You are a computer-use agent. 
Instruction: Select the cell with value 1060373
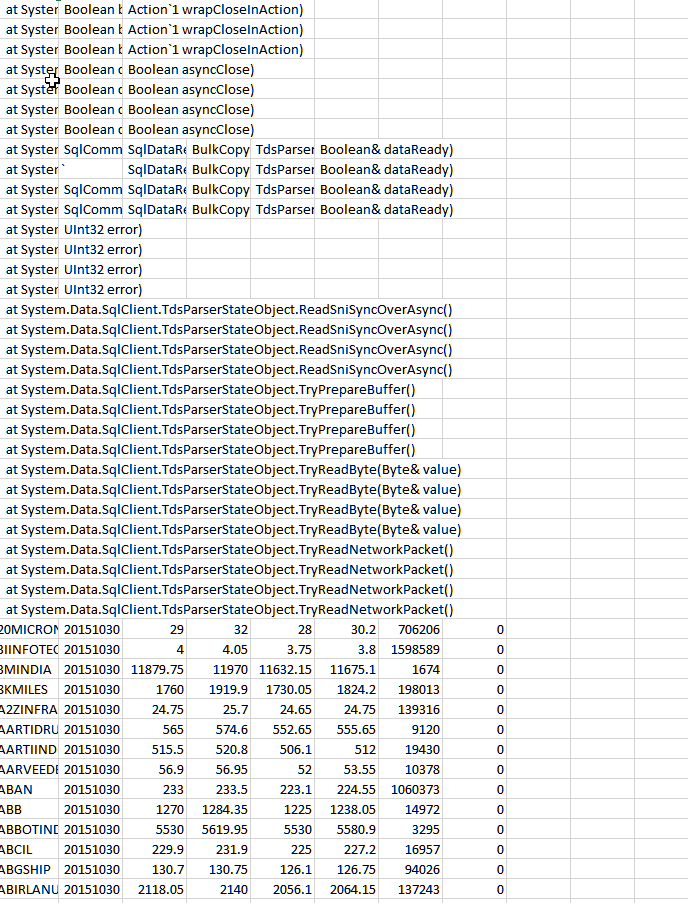click(412, 789)
